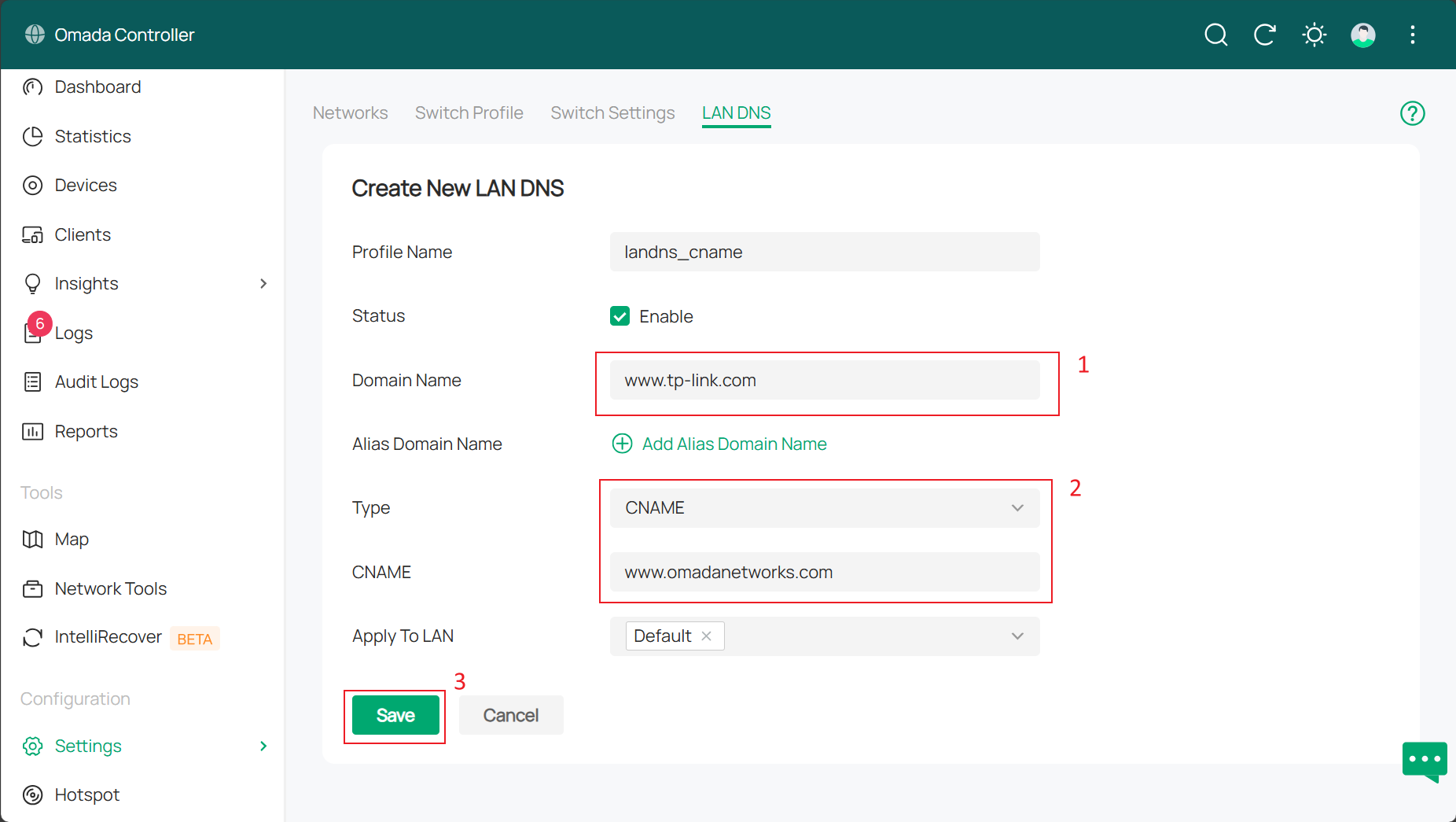
Task: Open the three-dot more options menu
Action: 1412,35
